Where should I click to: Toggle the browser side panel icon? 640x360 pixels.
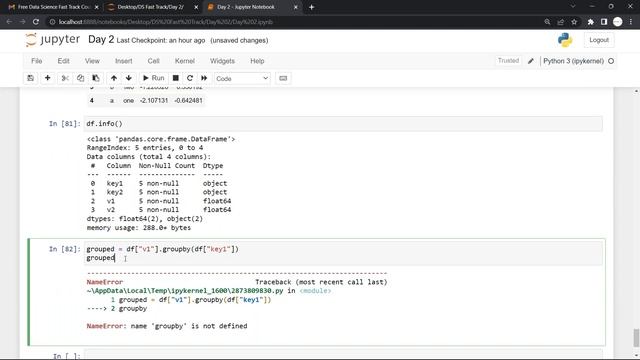point(604,22)
